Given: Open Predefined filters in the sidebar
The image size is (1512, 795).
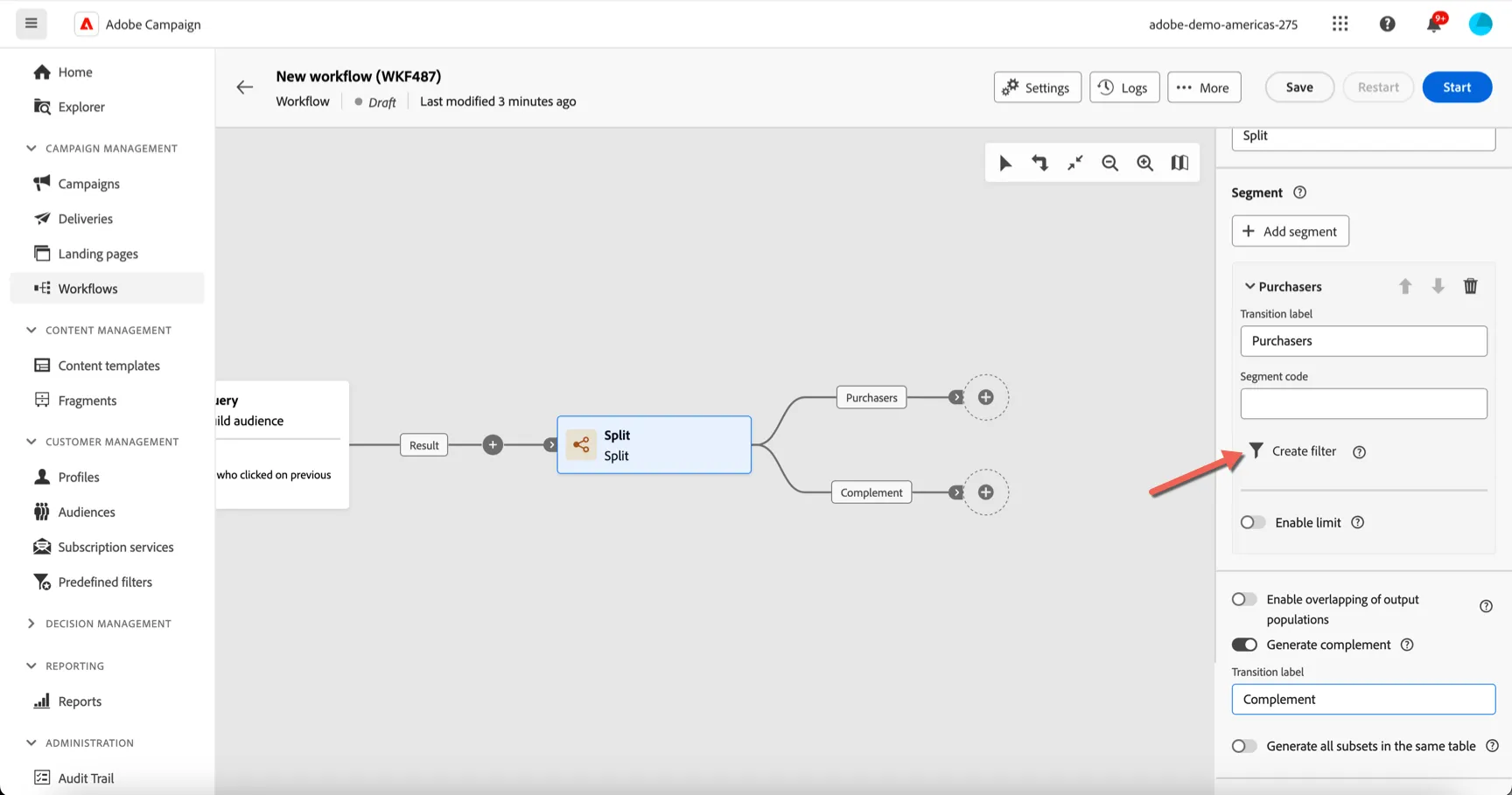Looking at the screenshot, I should 107,582.
